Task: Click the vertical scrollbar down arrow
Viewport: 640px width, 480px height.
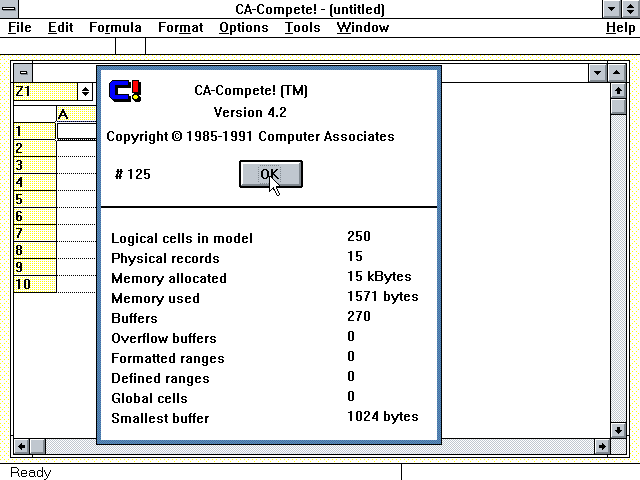Action: click(x=618, y=430)
